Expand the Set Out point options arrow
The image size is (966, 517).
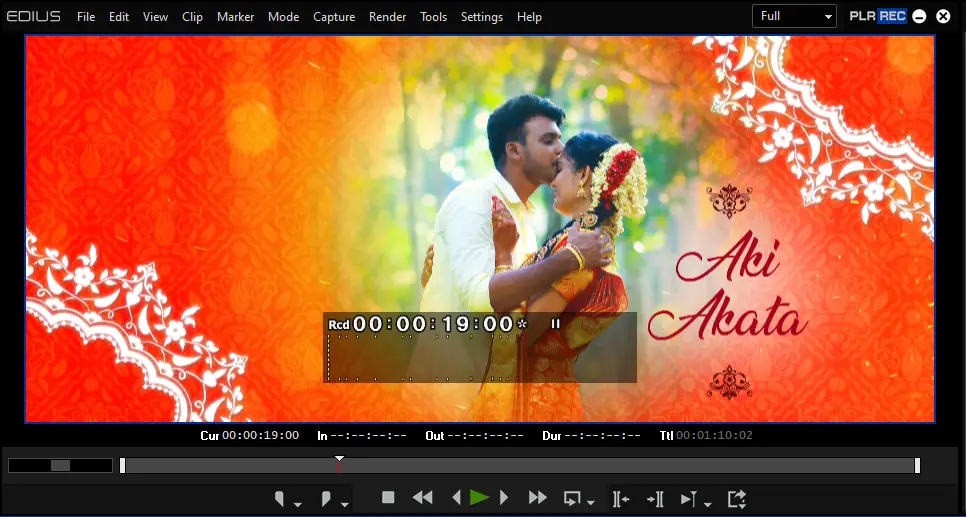coord(345,504)
